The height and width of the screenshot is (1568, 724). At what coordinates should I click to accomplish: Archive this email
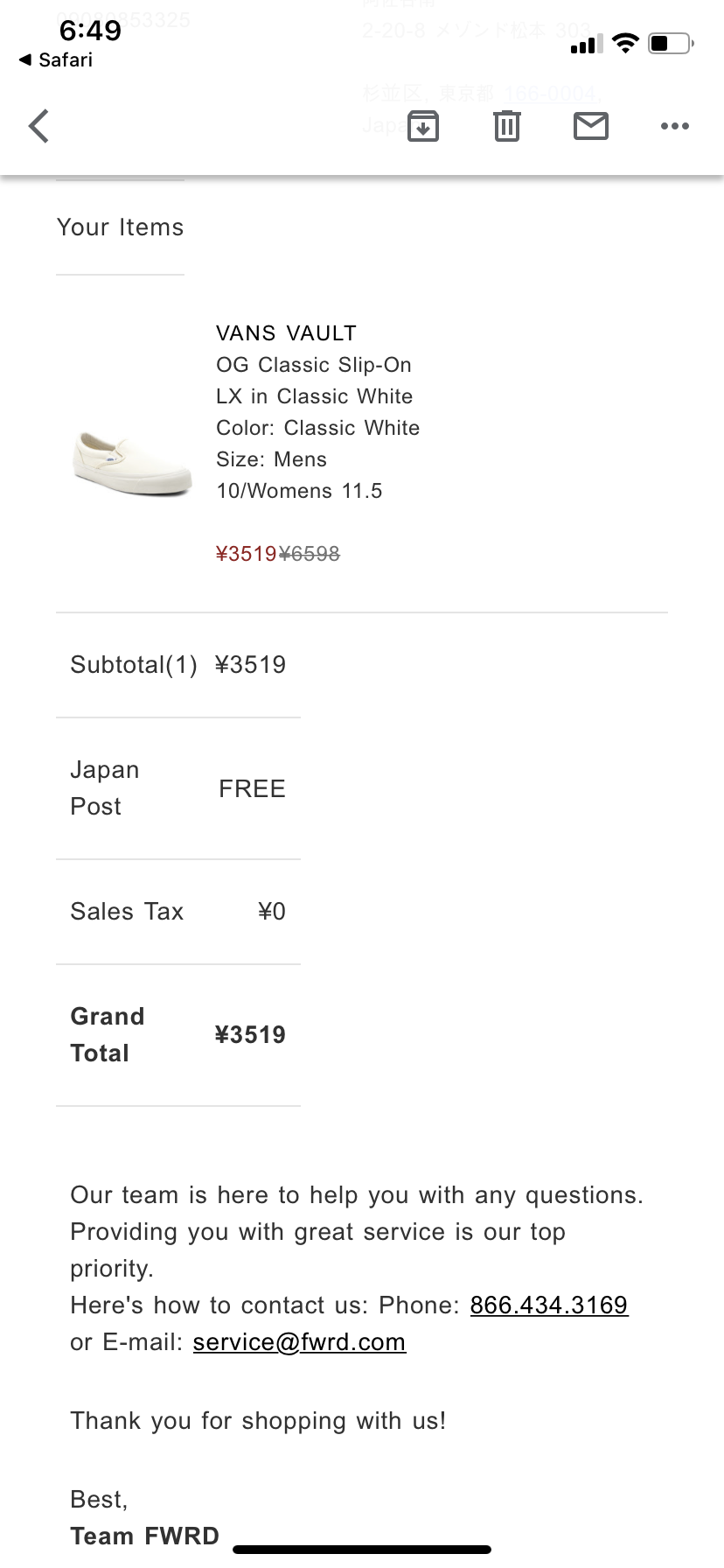tap(423, 126)
